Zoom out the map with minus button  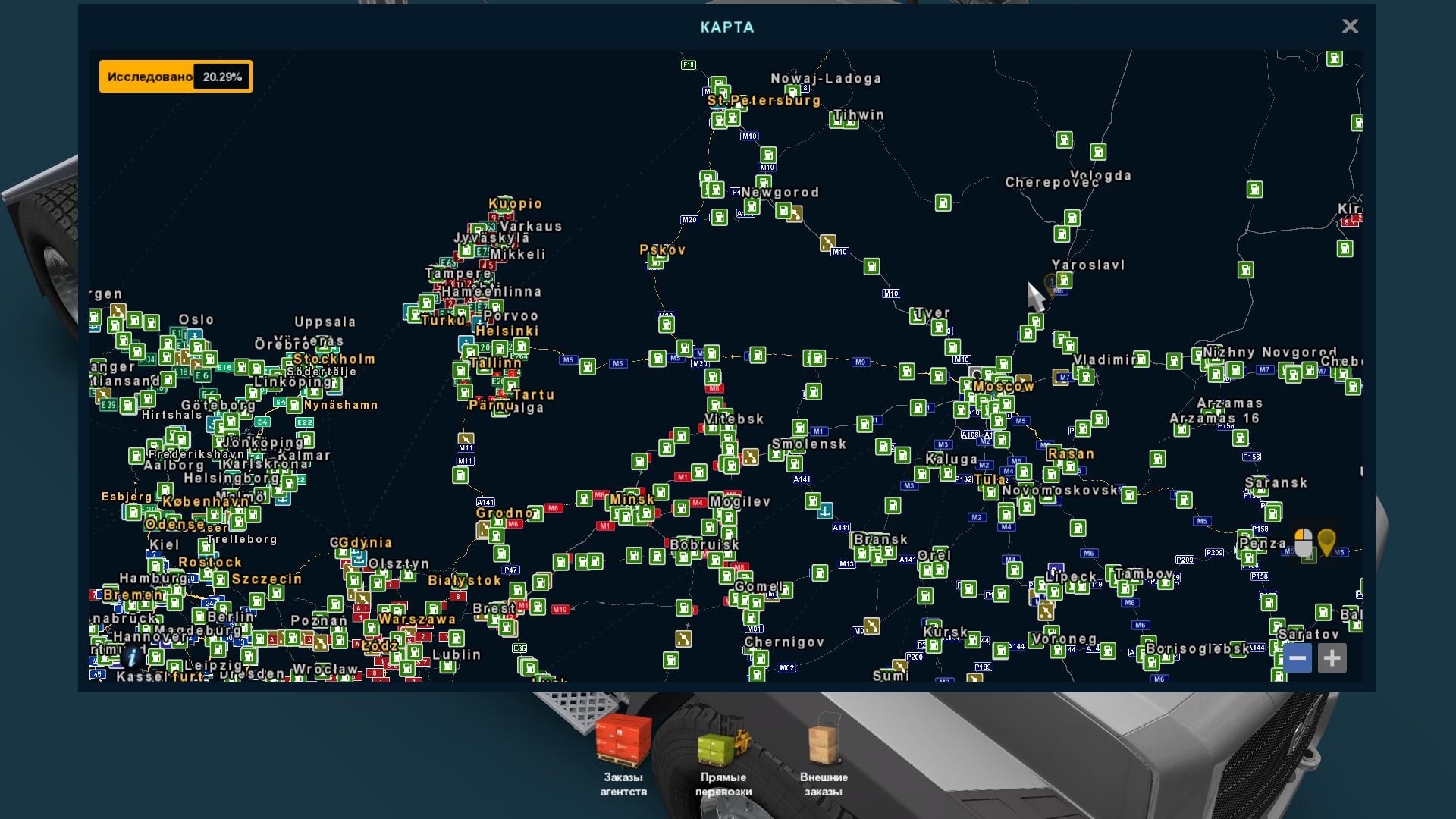[x=1297, y=657]
